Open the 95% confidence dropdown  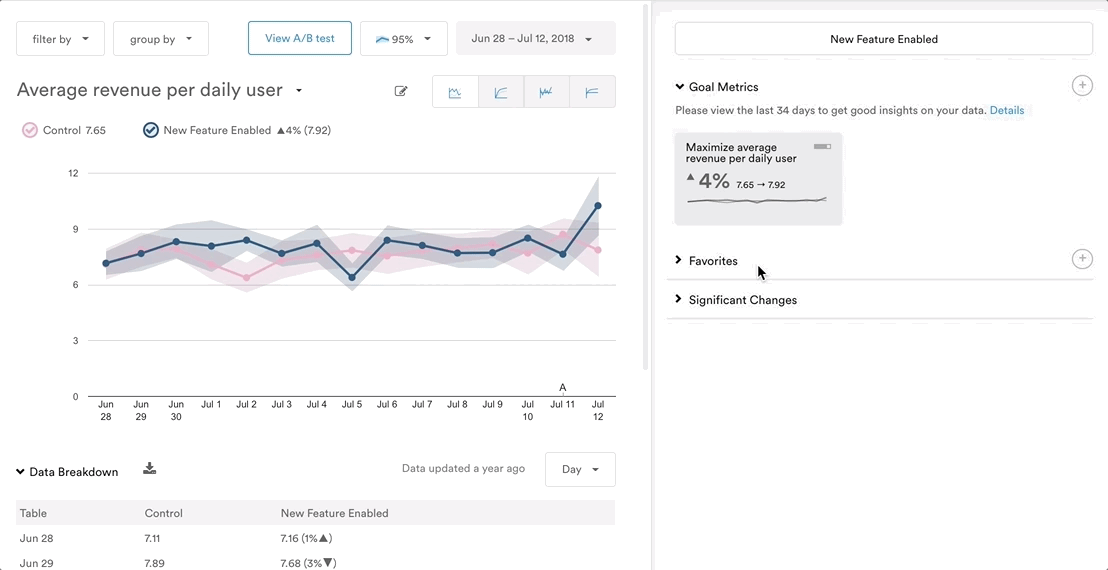tap(403, 39)
